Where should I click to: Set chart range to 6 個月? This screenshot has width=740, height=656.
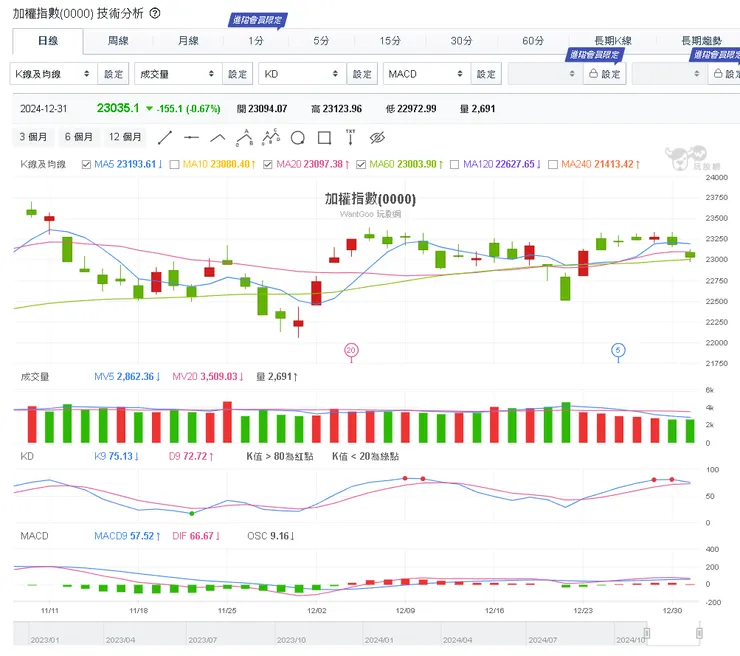tap(79, 137)
